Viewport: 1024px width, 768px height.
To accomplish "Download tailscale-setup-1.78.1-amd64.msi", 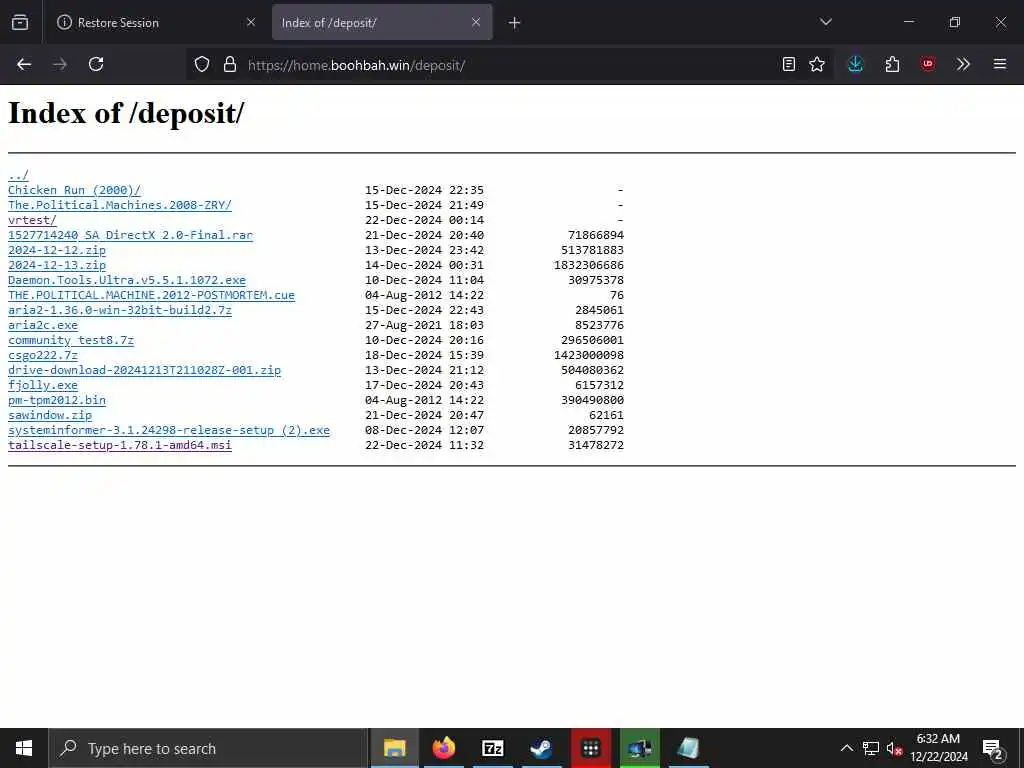I will [x=120, y=445].
